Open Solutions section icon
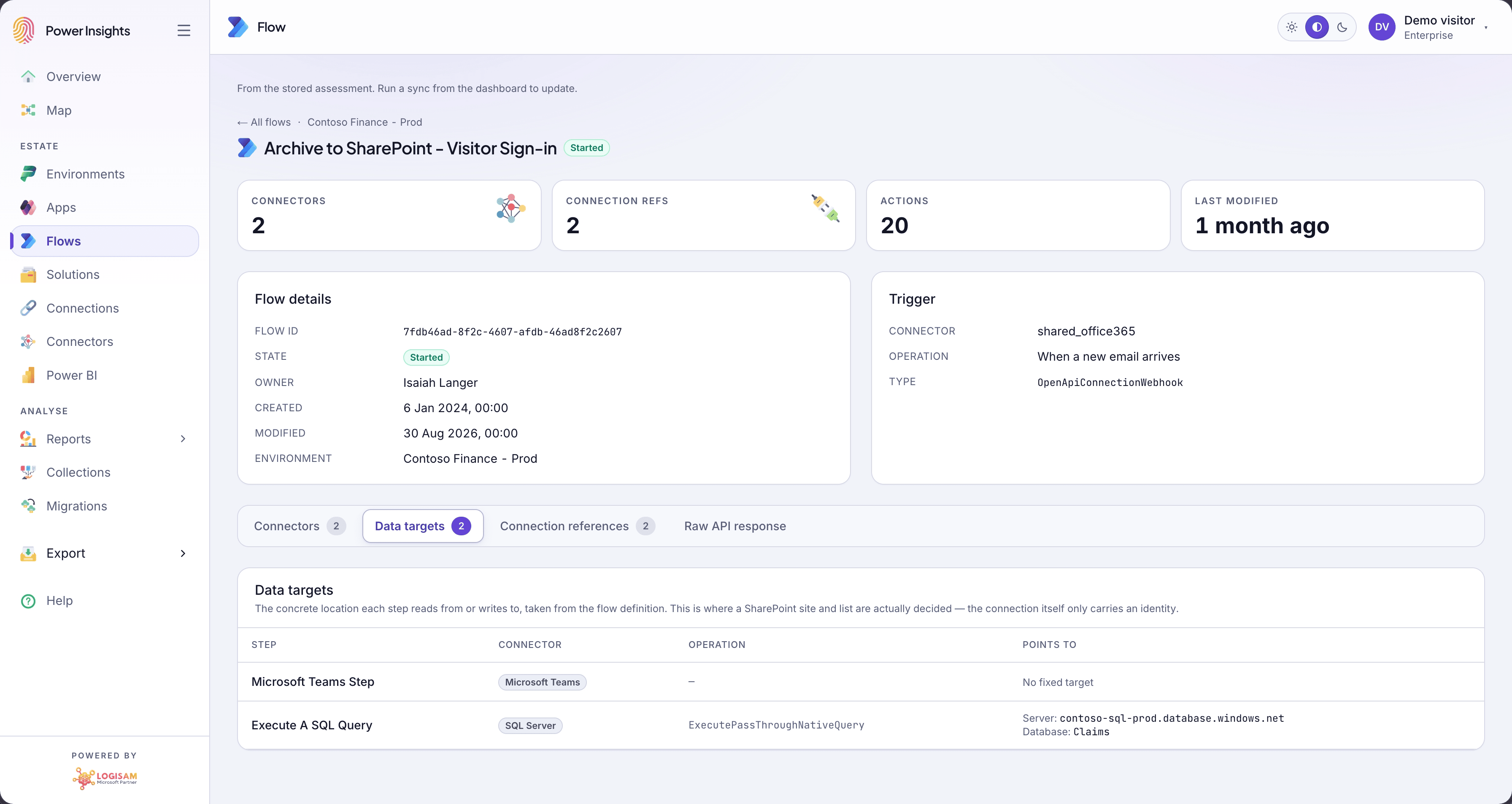Viewport: 1512px width, 804px height. [27, 275]
